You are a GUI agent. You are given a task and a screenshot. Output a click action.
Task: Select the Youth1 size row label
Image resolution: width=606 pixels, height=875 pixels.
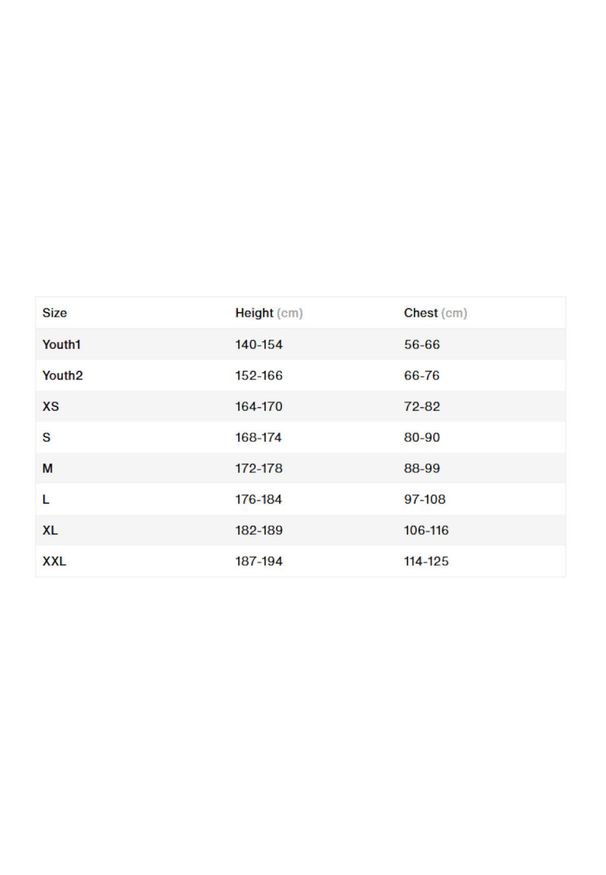pos(61,344)
